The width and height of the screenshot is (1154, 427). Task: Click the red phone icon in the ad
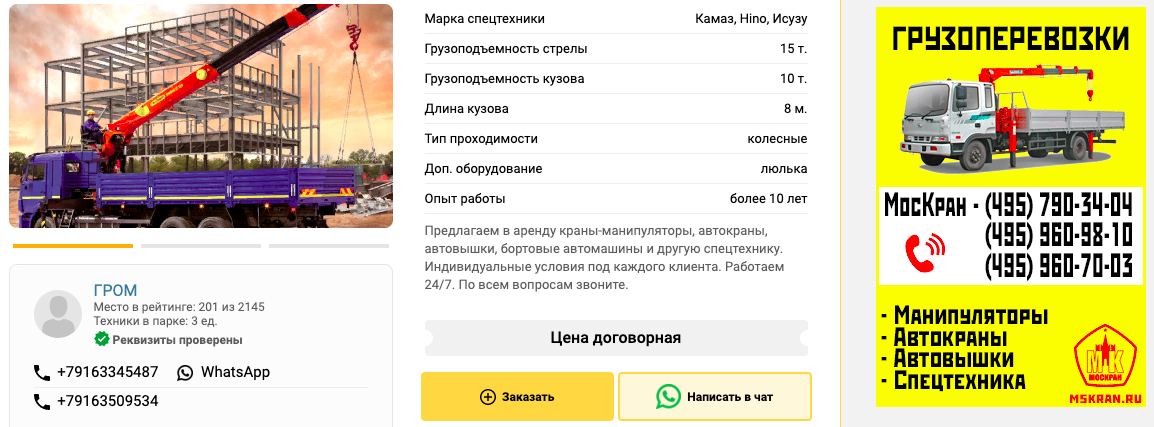pyautogui.click(x=925, y=253)
